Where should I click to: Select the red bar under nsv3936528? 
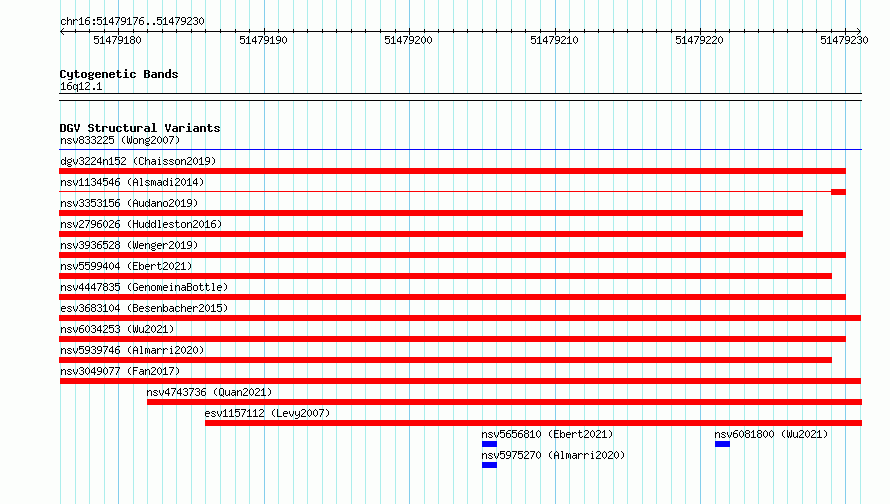coord(452,255)
